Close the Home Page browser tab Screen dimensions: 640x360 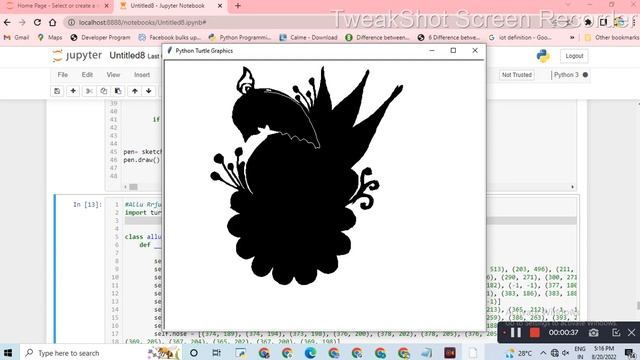107,6
